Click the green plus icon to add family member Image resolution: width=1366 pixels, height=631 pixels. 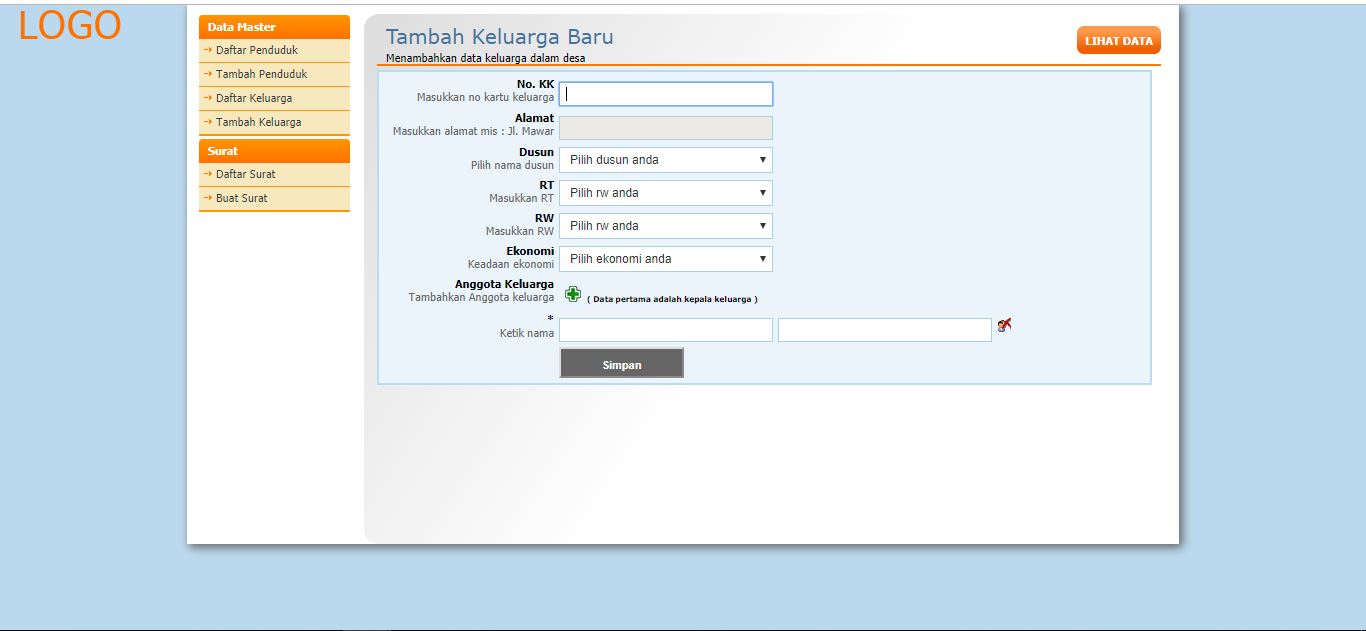[572, 293]
